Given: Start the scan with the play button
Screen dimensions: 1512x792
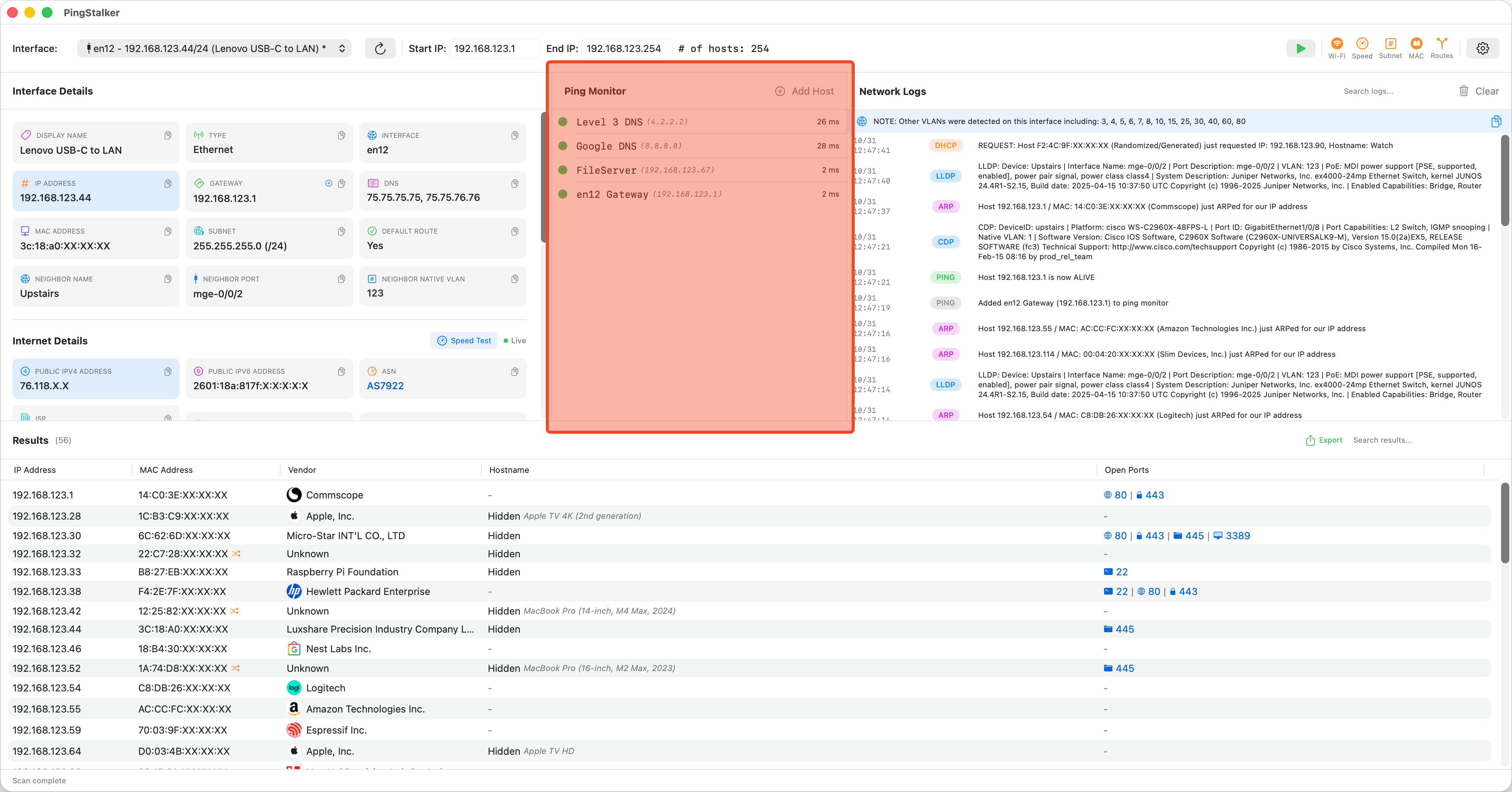Looking at the screenshot, I should click(1301, 48).
